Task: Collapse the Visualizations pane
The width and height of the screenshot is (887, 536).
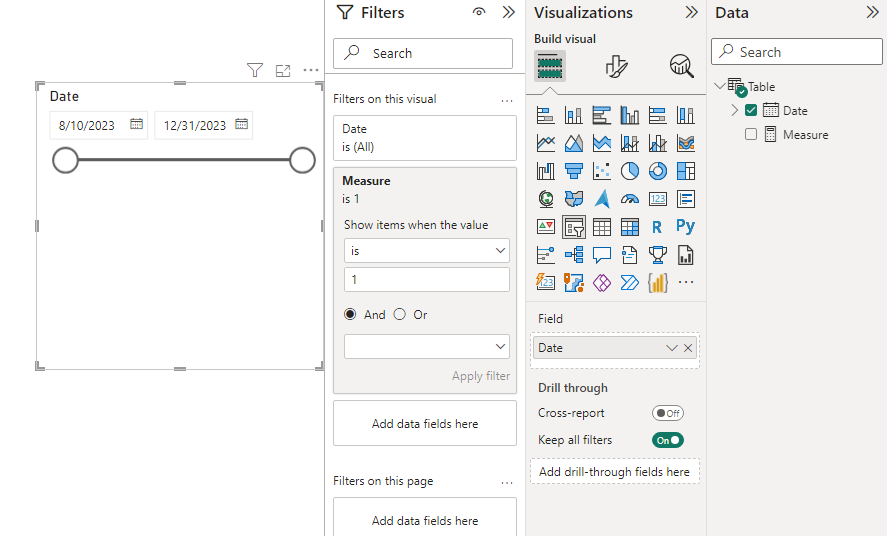Action: 691,12
